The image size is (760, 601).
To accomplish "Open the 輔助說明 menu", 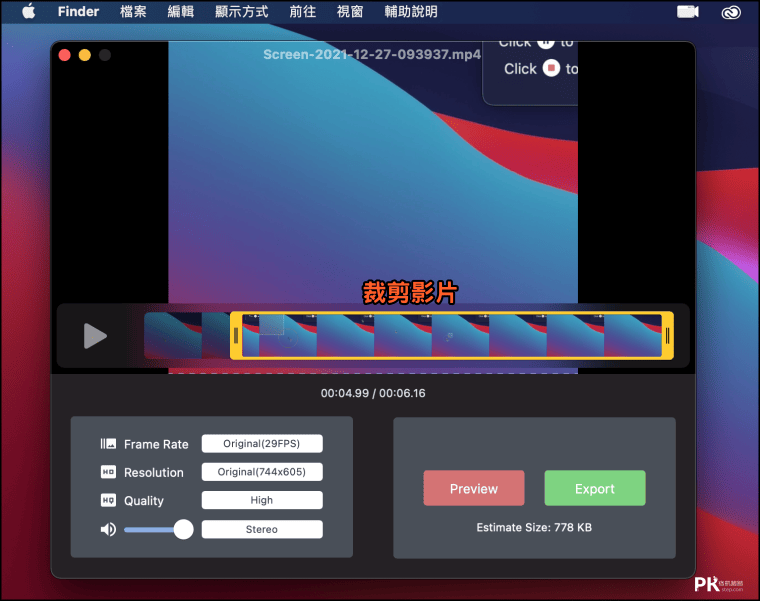I will [x=411, y=11].
